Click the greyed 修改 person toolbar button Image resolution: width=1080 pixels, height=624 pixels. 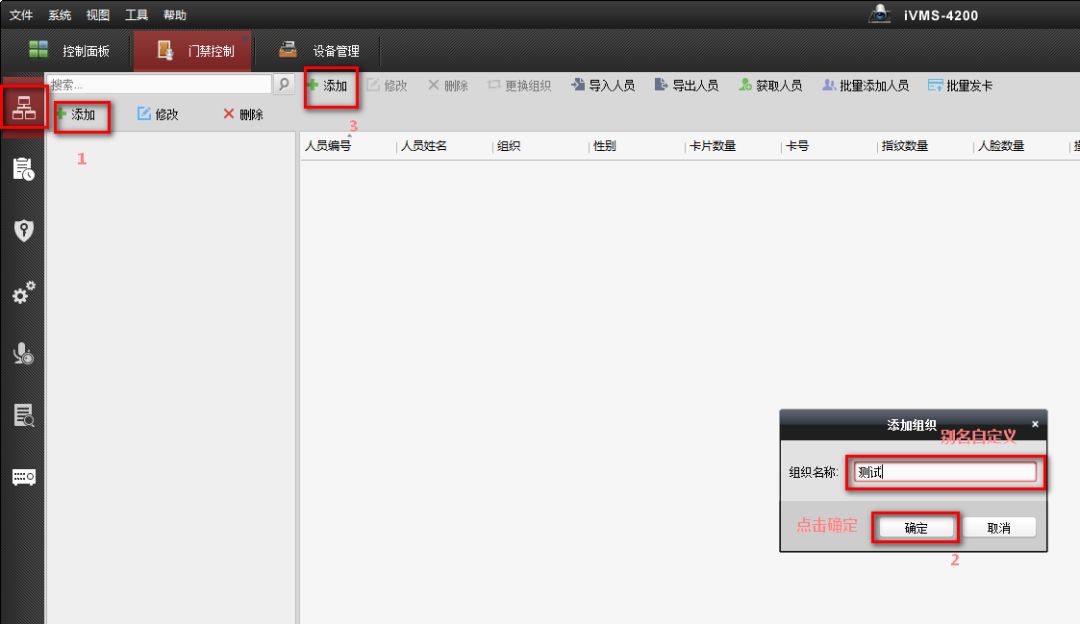click(x=387, y=85)
